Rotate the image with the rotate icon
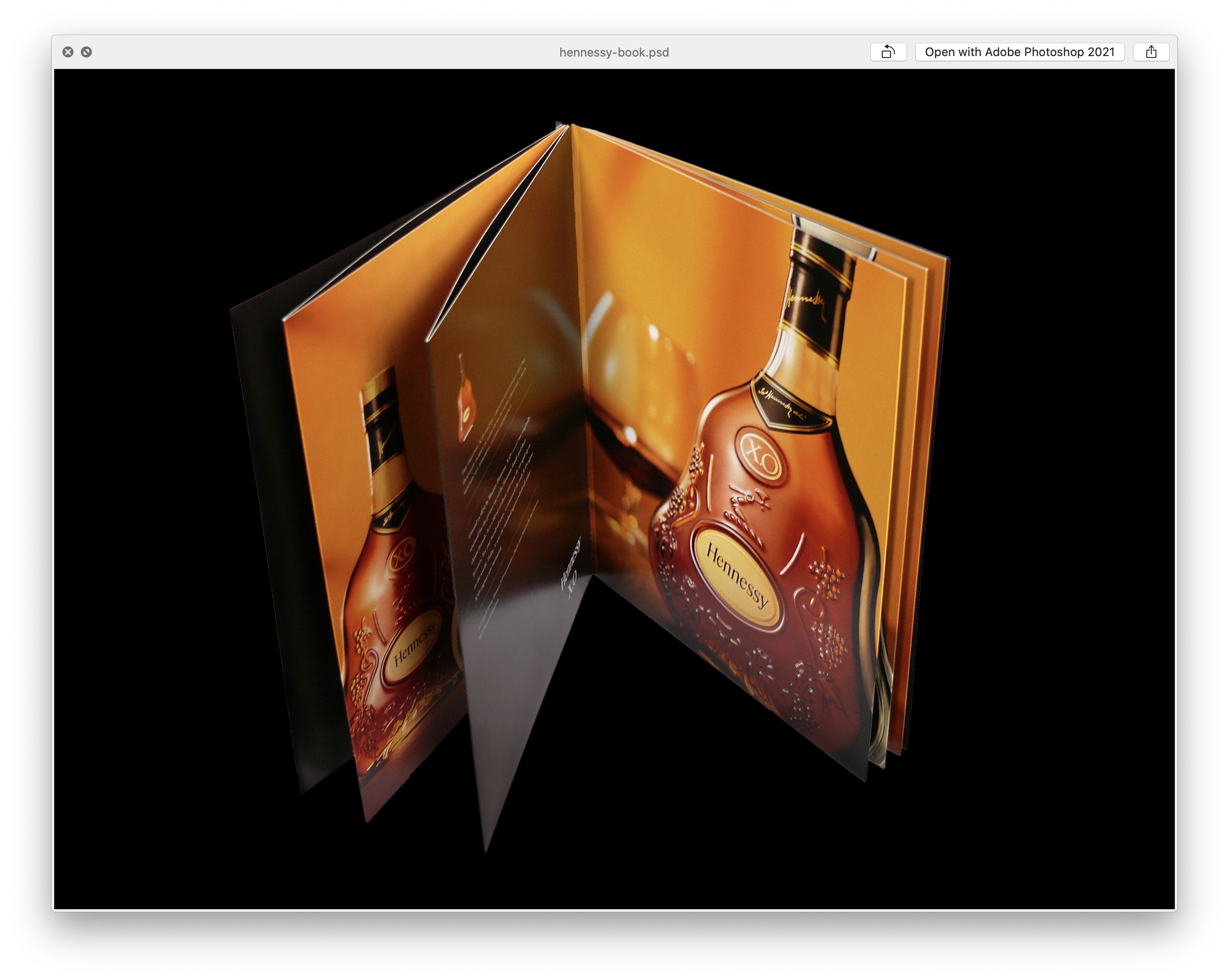Viewport: 1229px width, 980px height. pyautogui.click(x=888, y=52)
